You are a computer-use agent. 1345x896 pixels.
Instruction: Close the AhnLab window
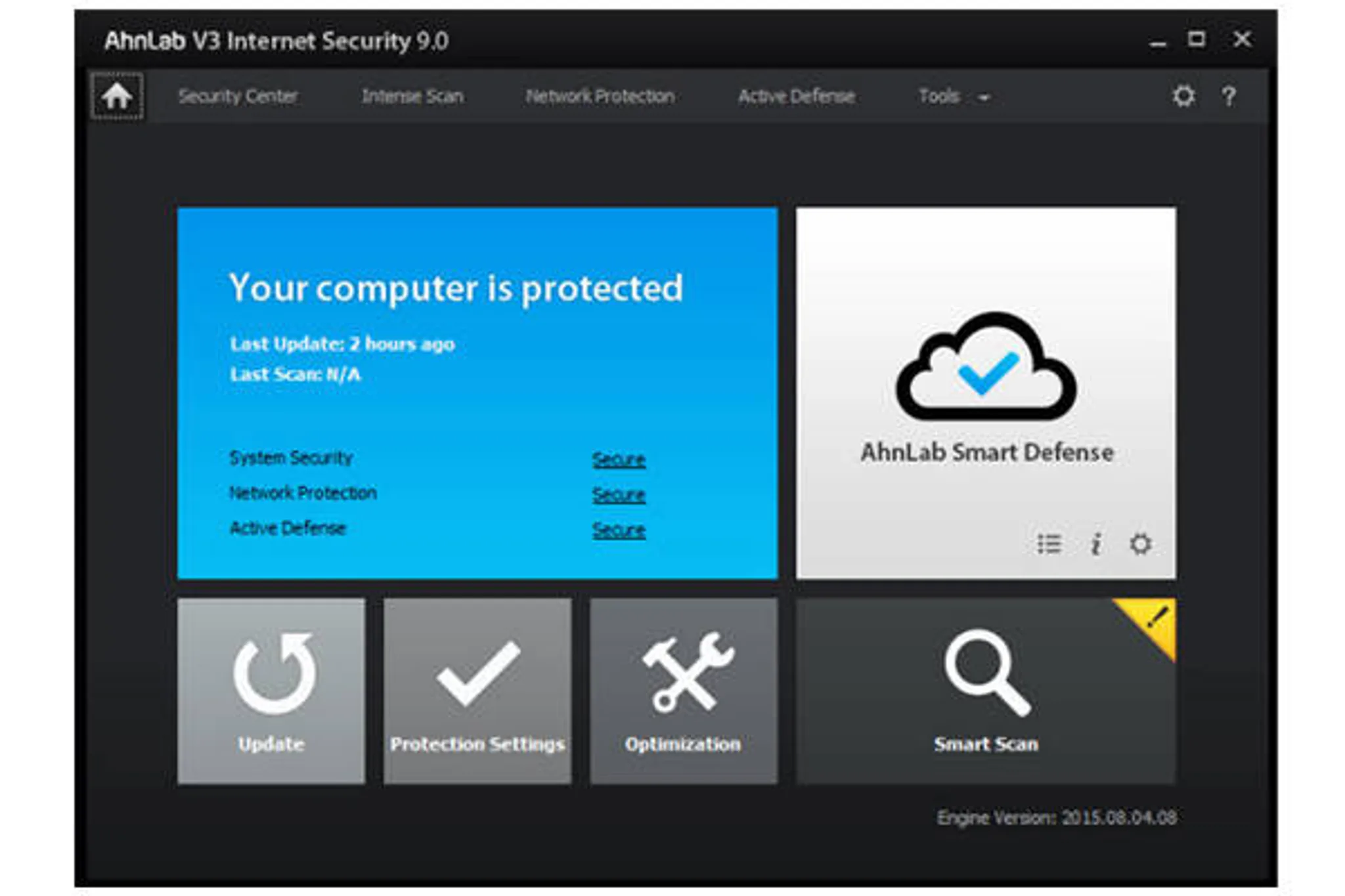(x=1242, y=39)
